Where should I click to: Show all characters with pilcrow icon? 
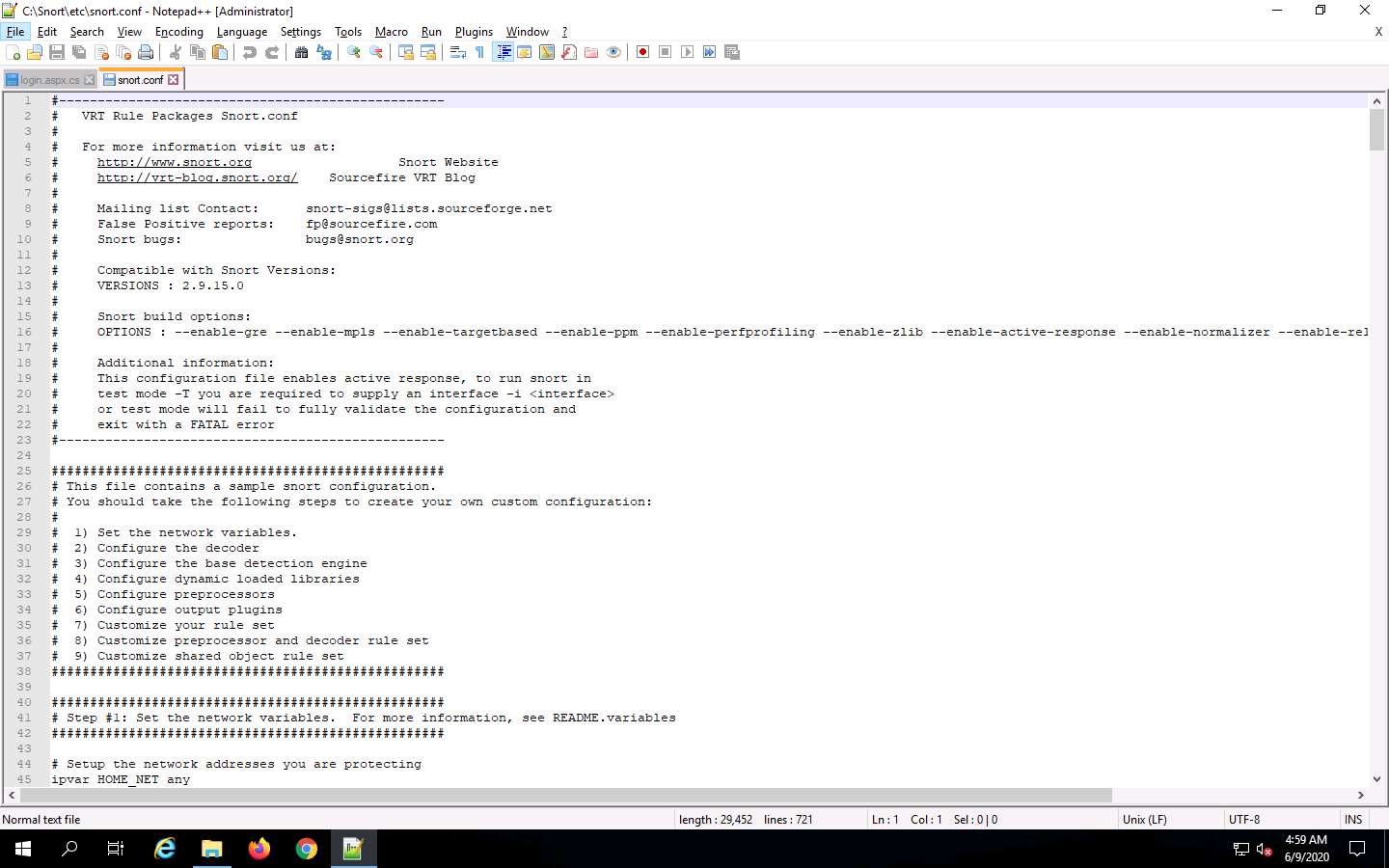[x=480, y=52]
